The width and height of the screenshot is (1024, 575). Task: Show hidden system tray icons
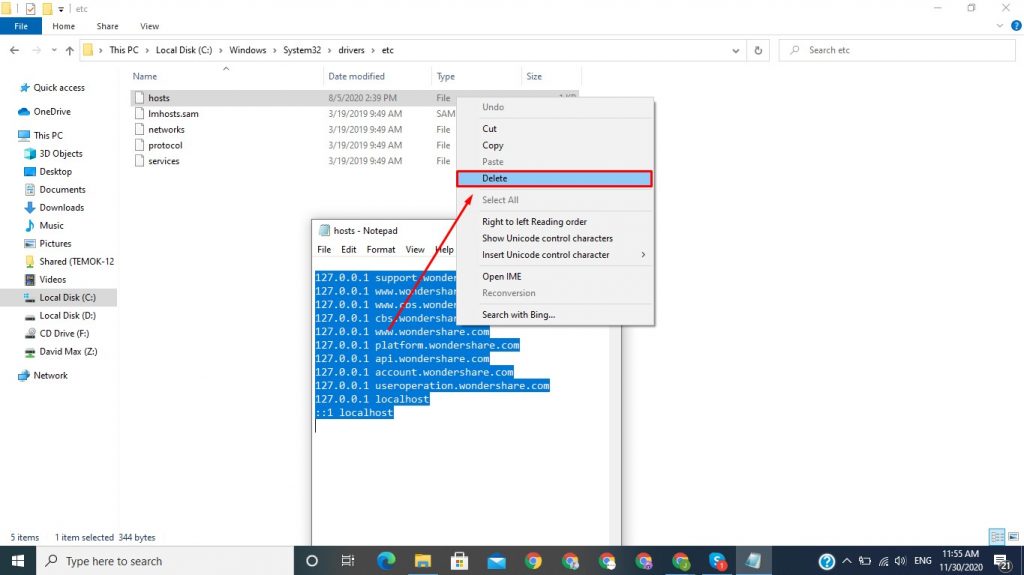click(845, 561)
